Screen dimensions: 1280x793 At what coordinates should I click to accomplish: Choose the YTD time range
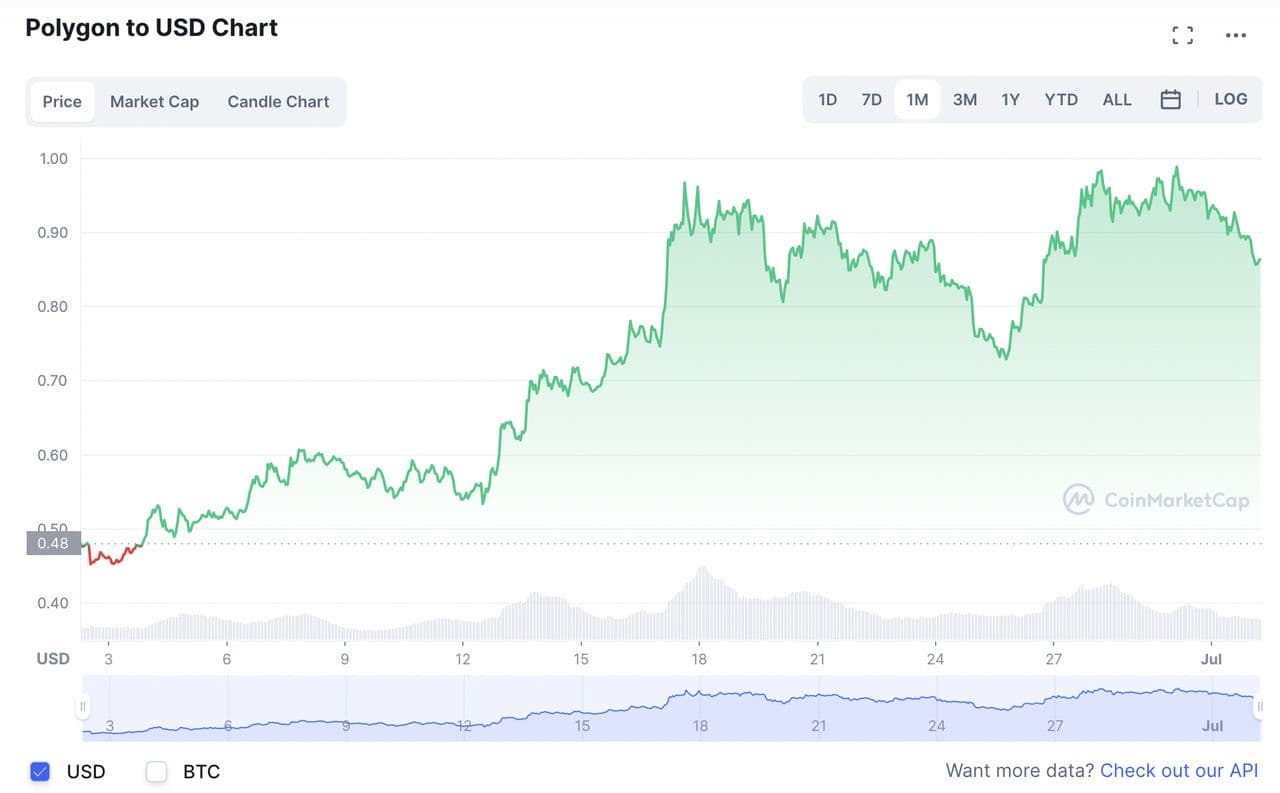(1061, 100)
